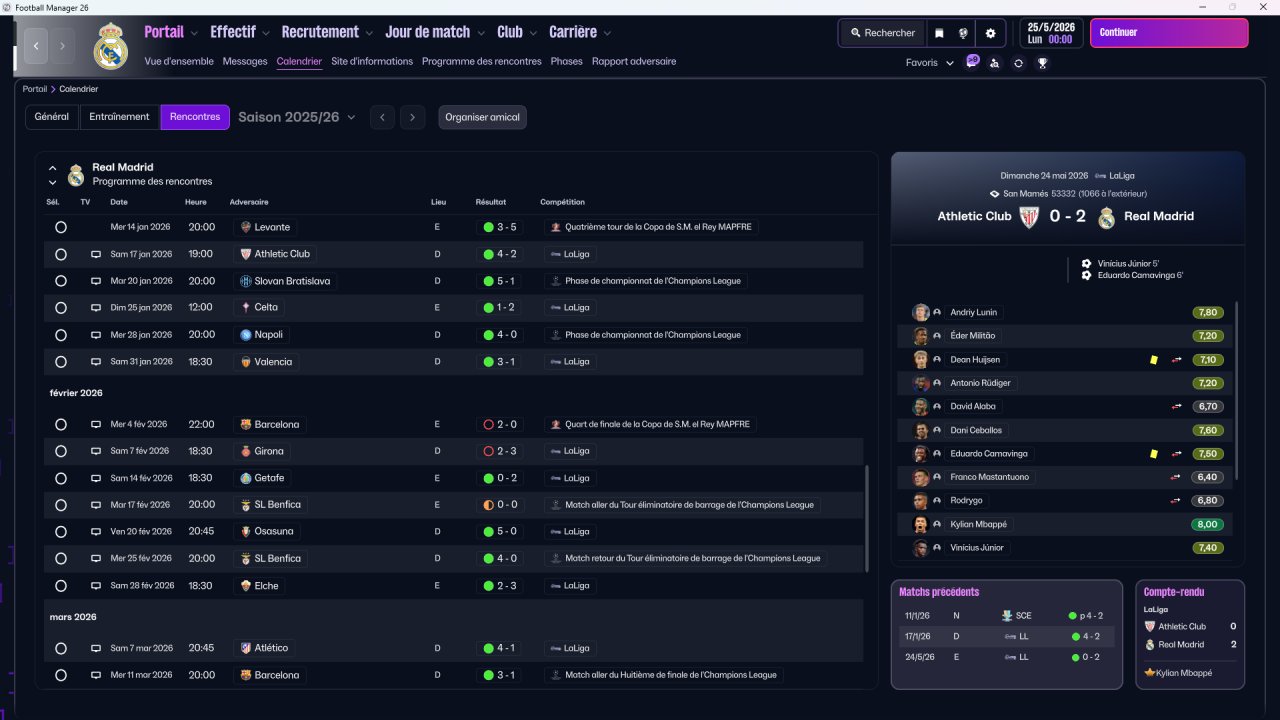Expand the Saison 2025/26 selector

point(297,117)
